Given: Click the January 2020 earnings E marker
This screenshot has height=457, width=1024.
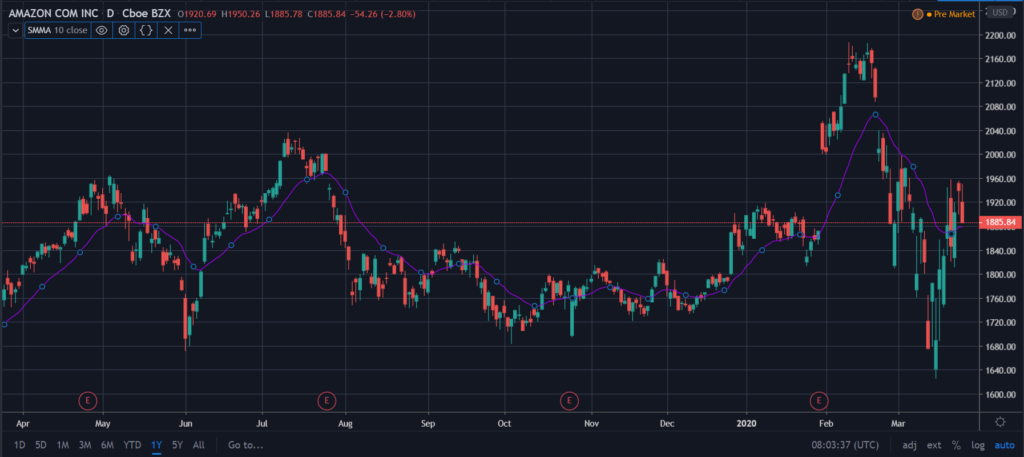Looking at the screenshot, I should [x=818, y=400].
